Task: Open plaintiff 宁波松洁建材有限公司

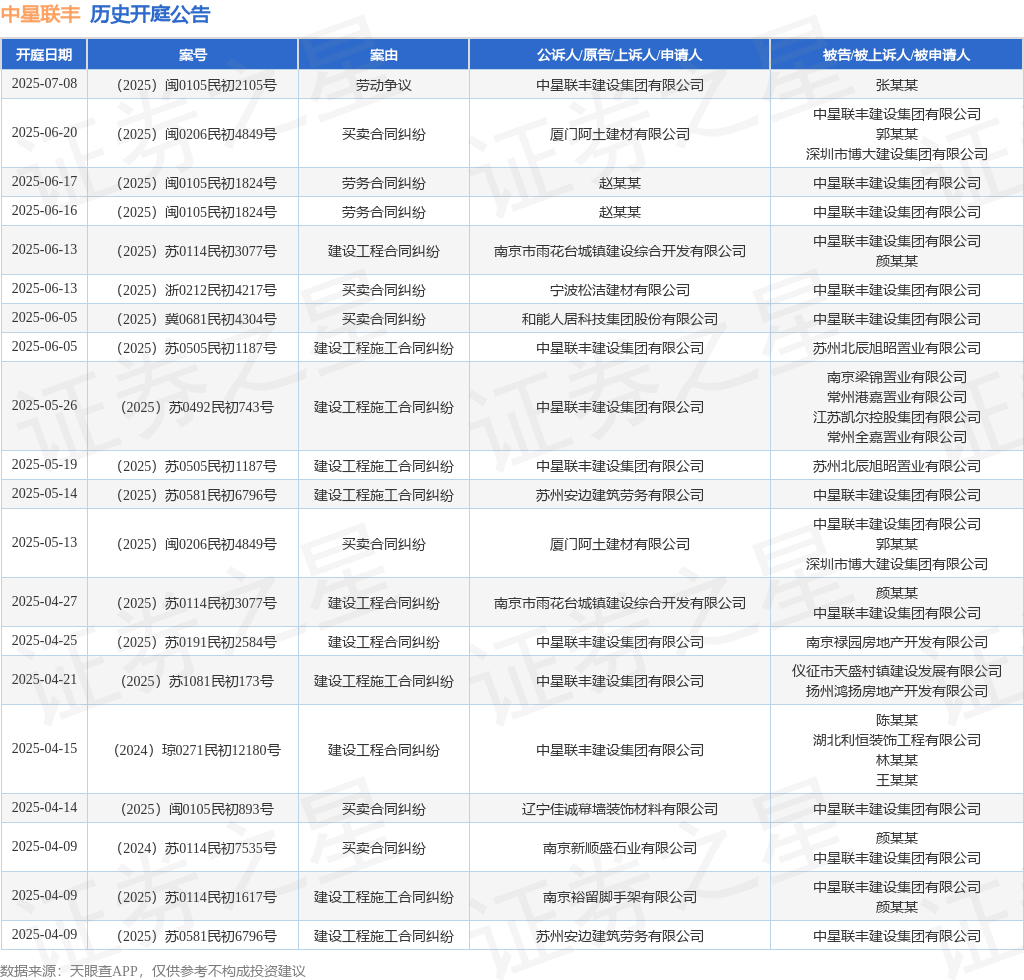Action: click(619, 290)
